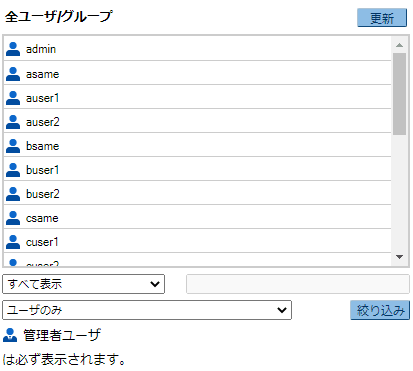This screenshot has width=413, height=371.
Task: Click the scrollbar down arrow
Action: click(399, 257)
